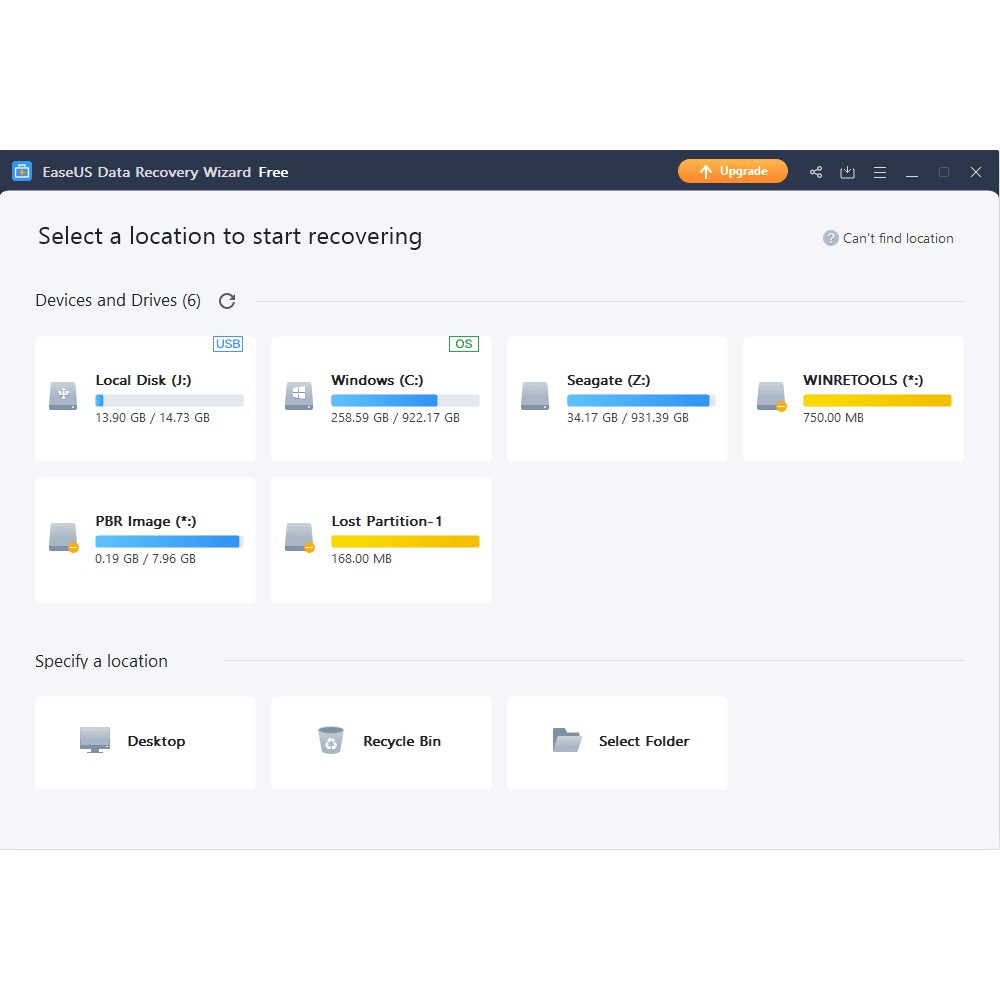Viewport: 1000px width, 1000px height.
Task: Click the Windows (C:) usage bar
Action: pos(405,400)
